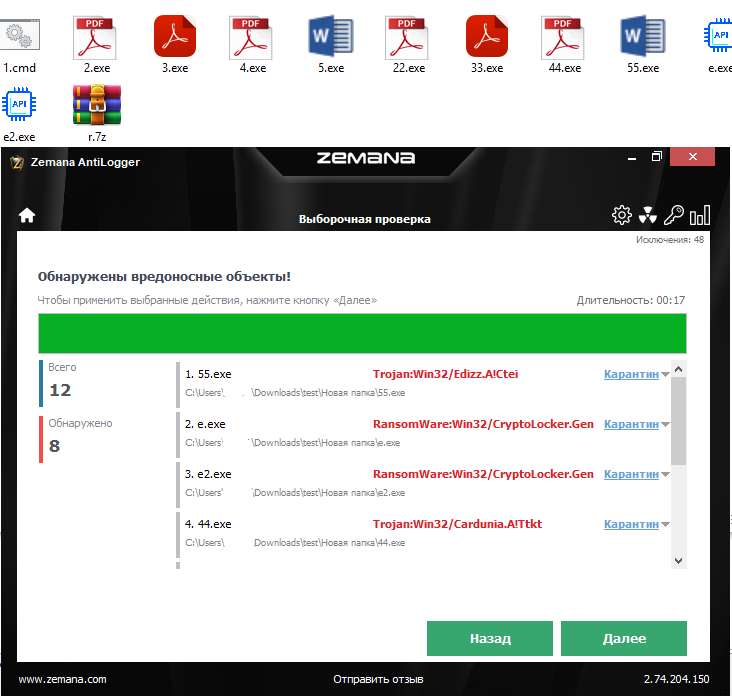Select the e.exe API chip file
The image size is (732, 696).
click(x=718, y=35)
